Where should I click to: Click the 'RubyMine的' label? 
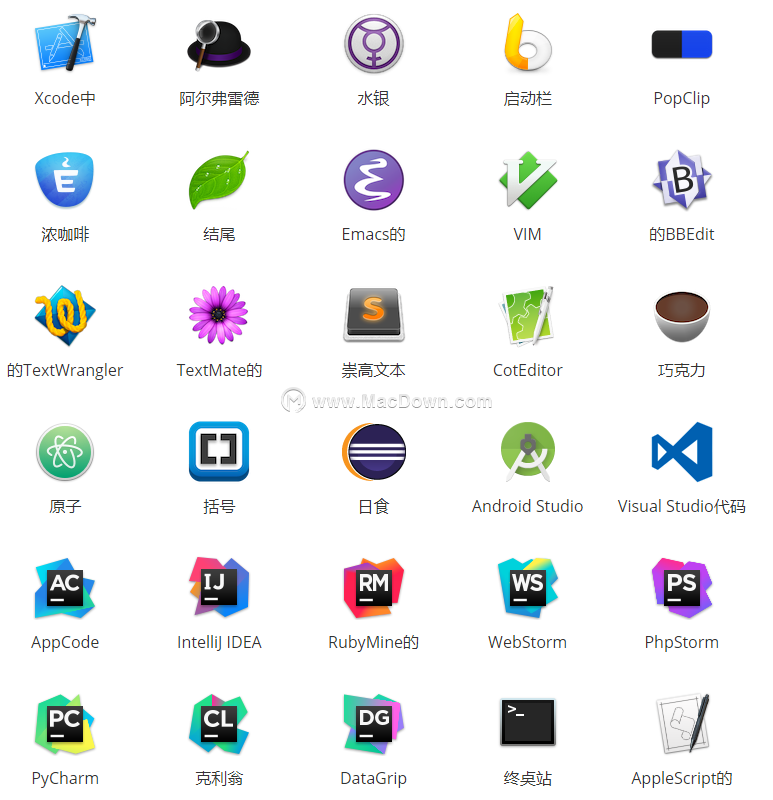pyautogui.click(x=373, y=642)
